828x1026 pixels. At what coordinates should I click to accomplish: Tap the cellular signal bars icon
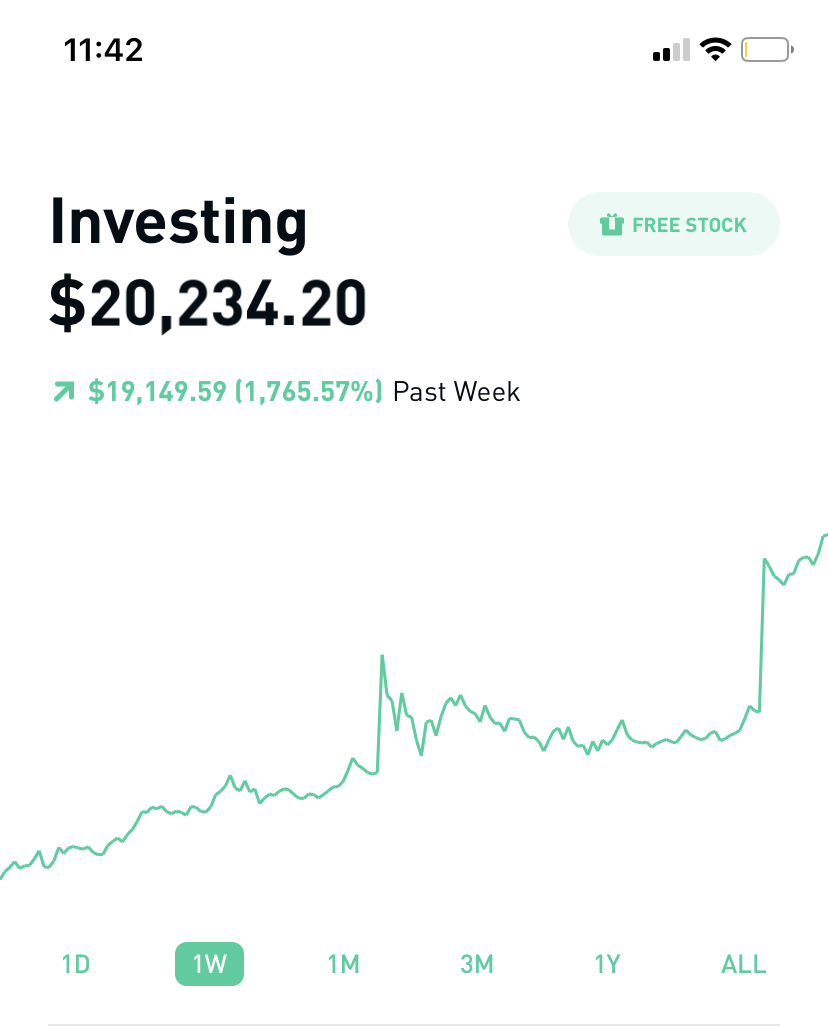[x=672, y=50]
